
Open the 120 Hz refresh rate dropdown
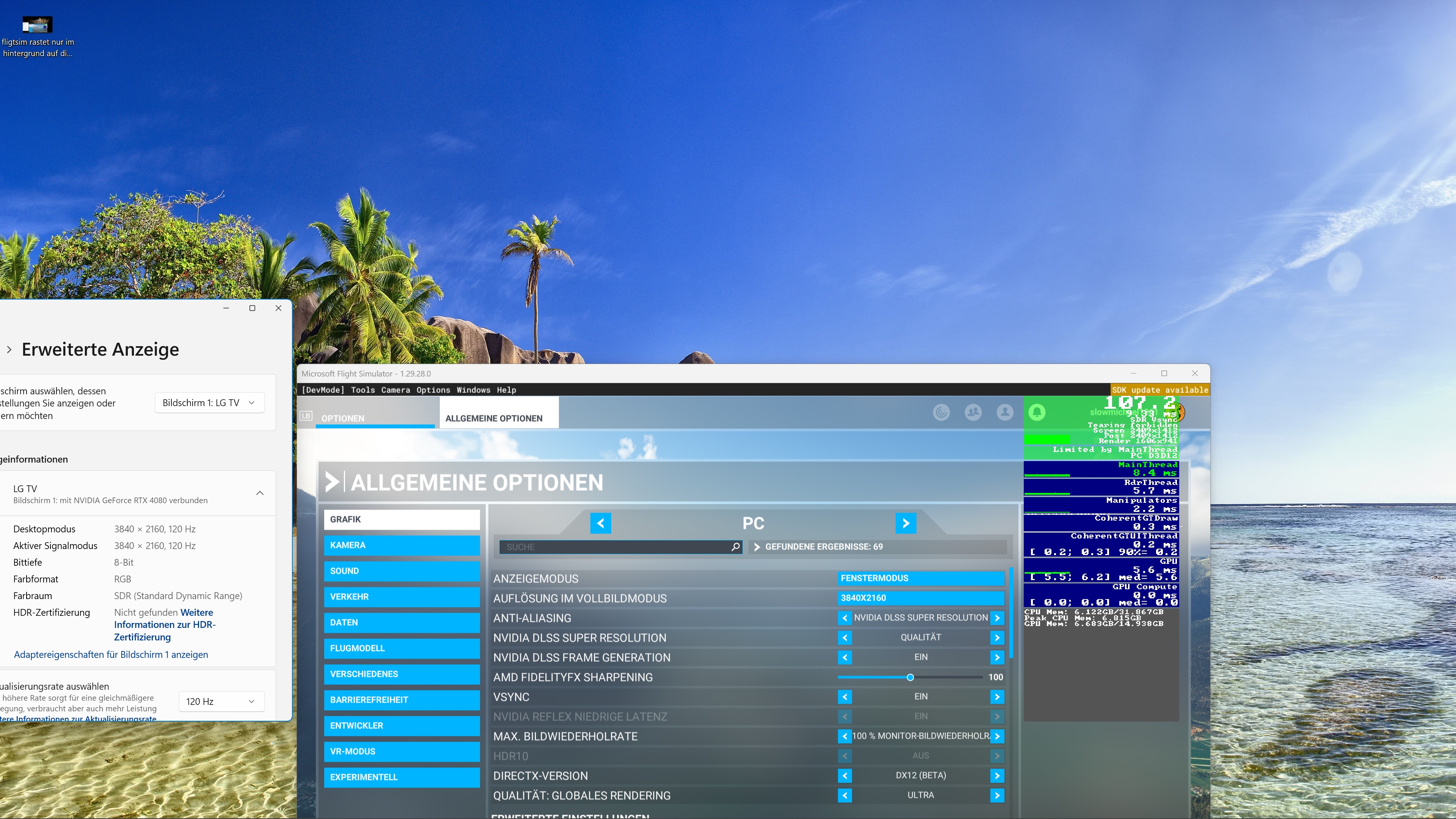[x=220, y=701]
